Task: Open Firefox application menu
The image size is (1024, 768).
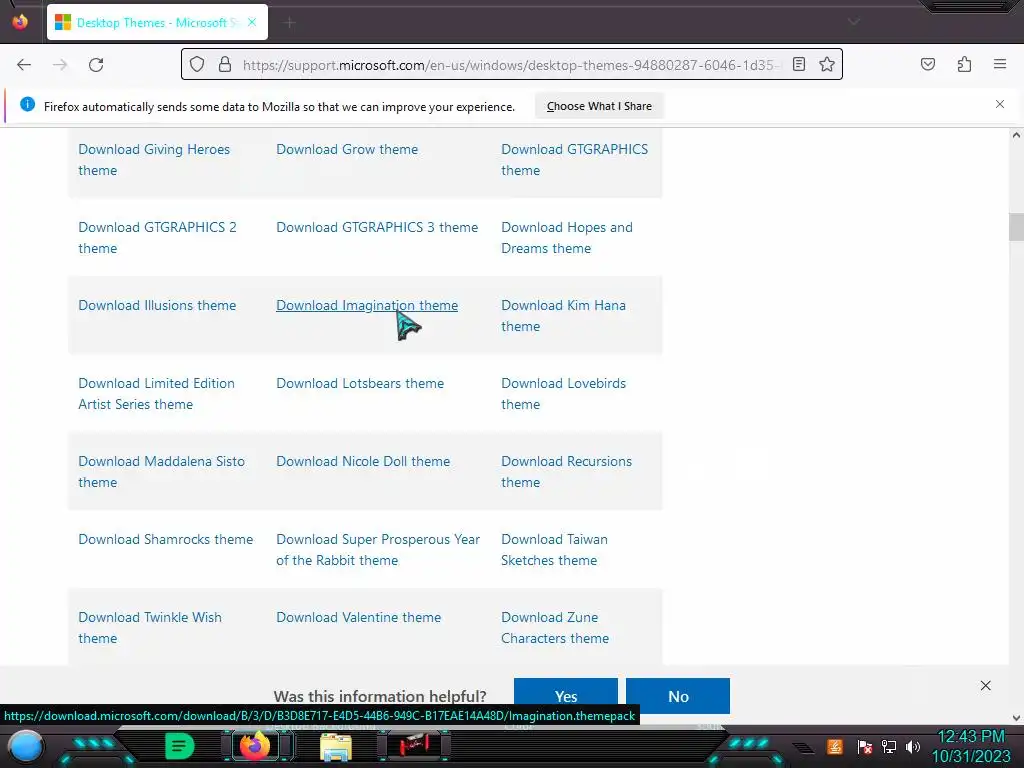Action: click(1000, 64)
